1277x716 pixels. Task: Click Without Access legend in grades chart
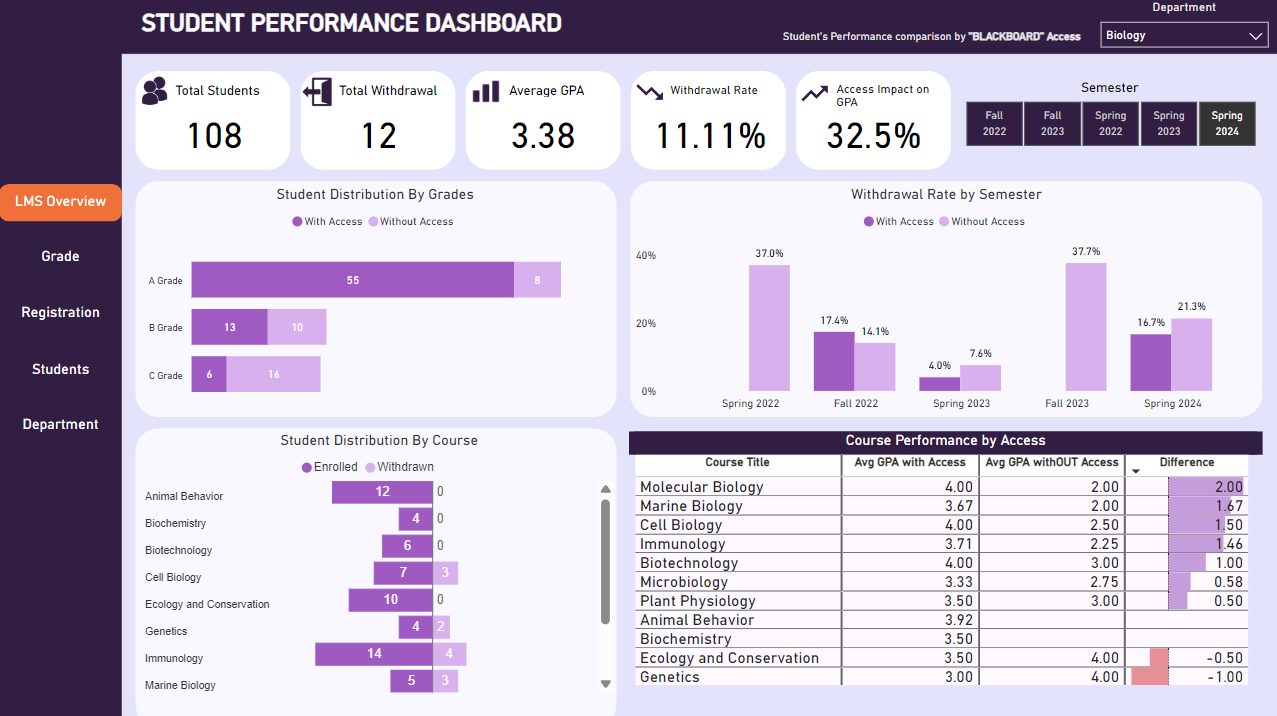[x=410, y=222]
